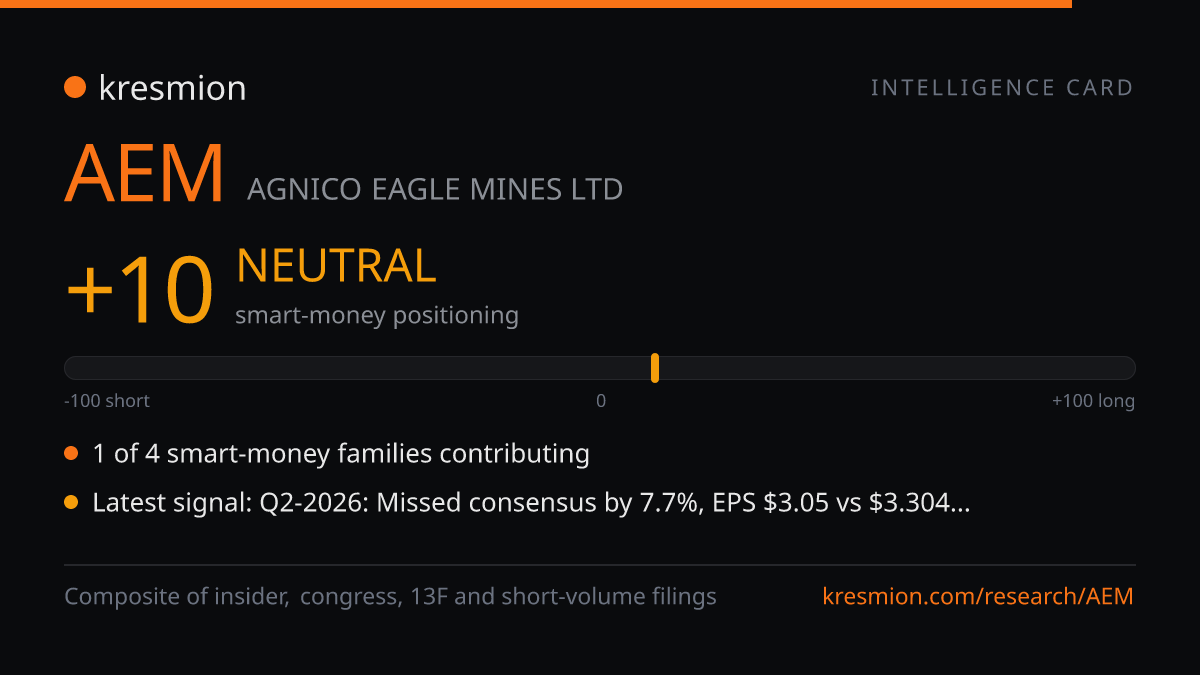The image size is (1200, 675).
Task: Click the NEUTRAL rating label
Action: click(x=336, y=266)
